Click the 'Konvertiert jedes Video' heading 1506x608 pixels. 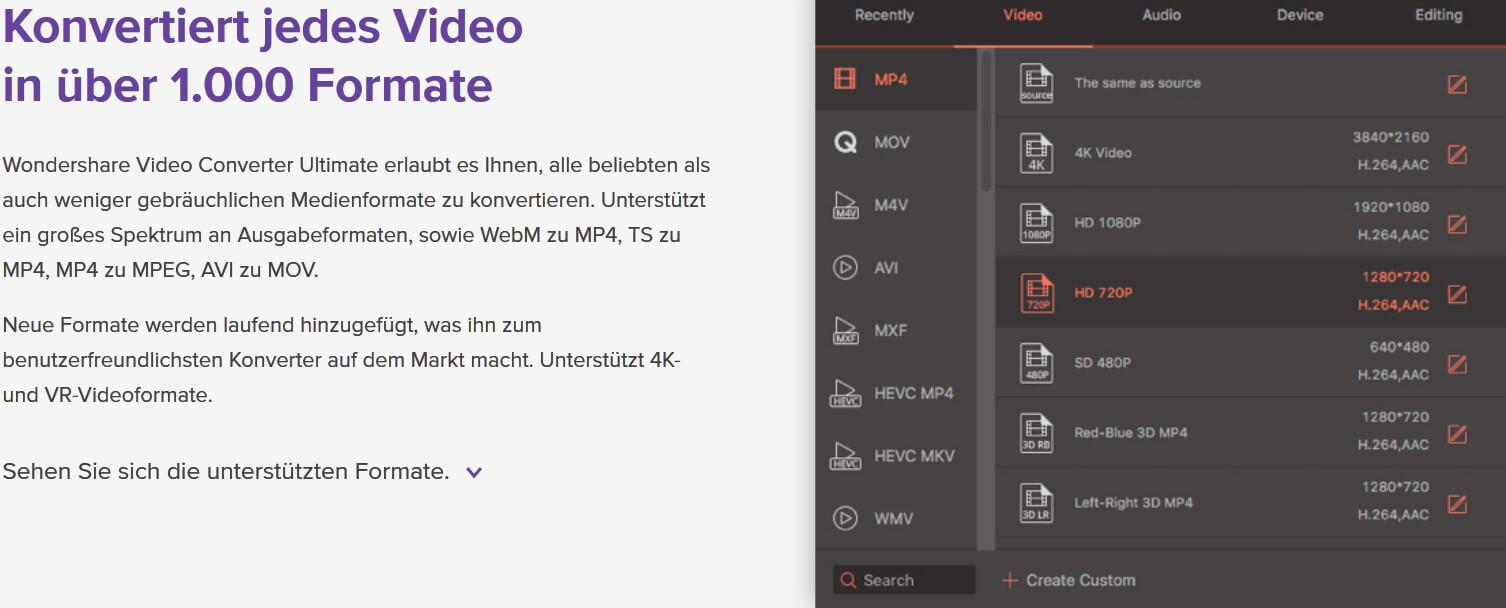[x=263, y=27]
